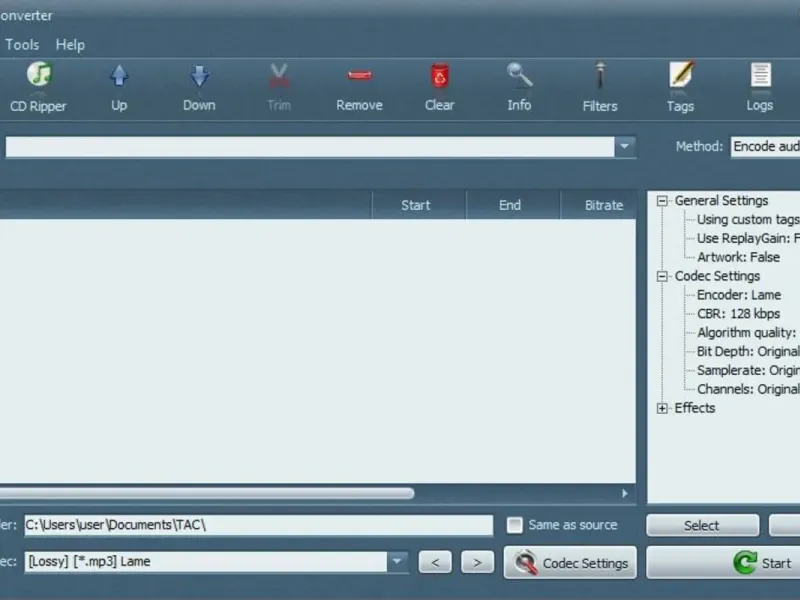Image resolution: width=800 pixels, height=600 pixels.
Task: Select 'Channels: Original' tree row
Action: (748, 389)
